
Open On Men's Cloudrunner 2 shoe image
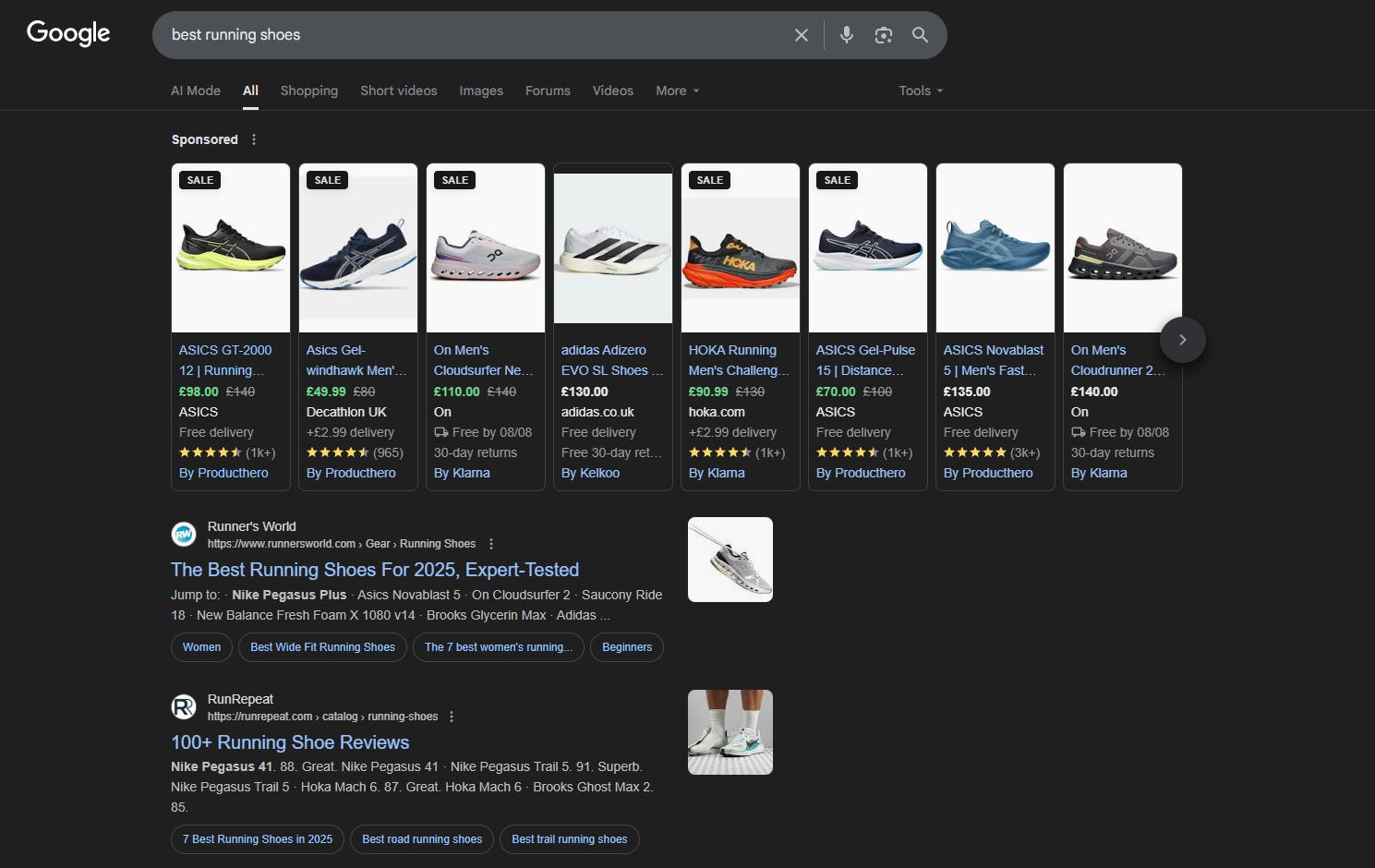click(x=1123, y=248)
